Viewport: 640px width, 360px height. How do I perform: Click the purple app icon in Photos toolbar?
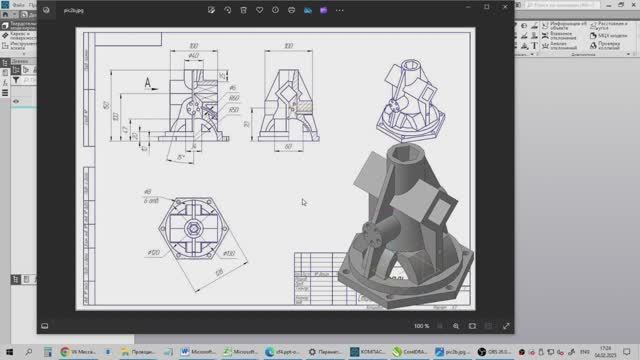point(324,10)
